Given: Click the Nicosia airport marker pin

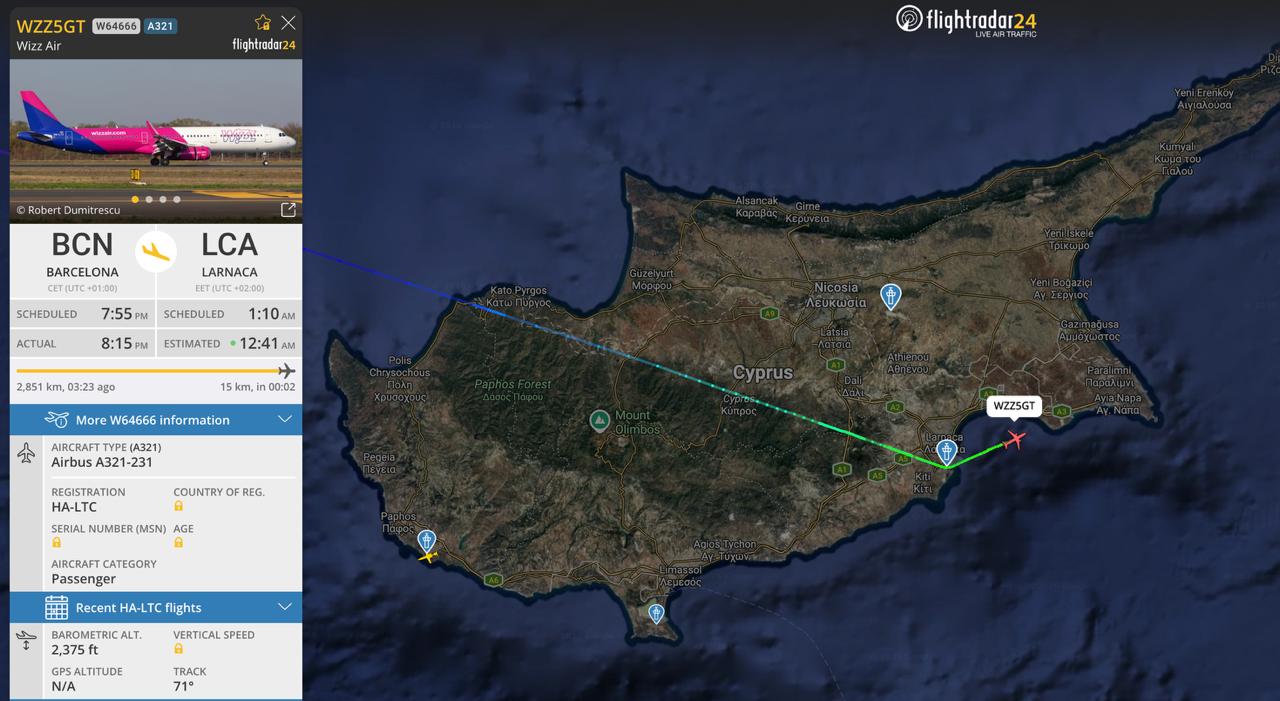Looking at the screenshot, I should coord(890,296).
